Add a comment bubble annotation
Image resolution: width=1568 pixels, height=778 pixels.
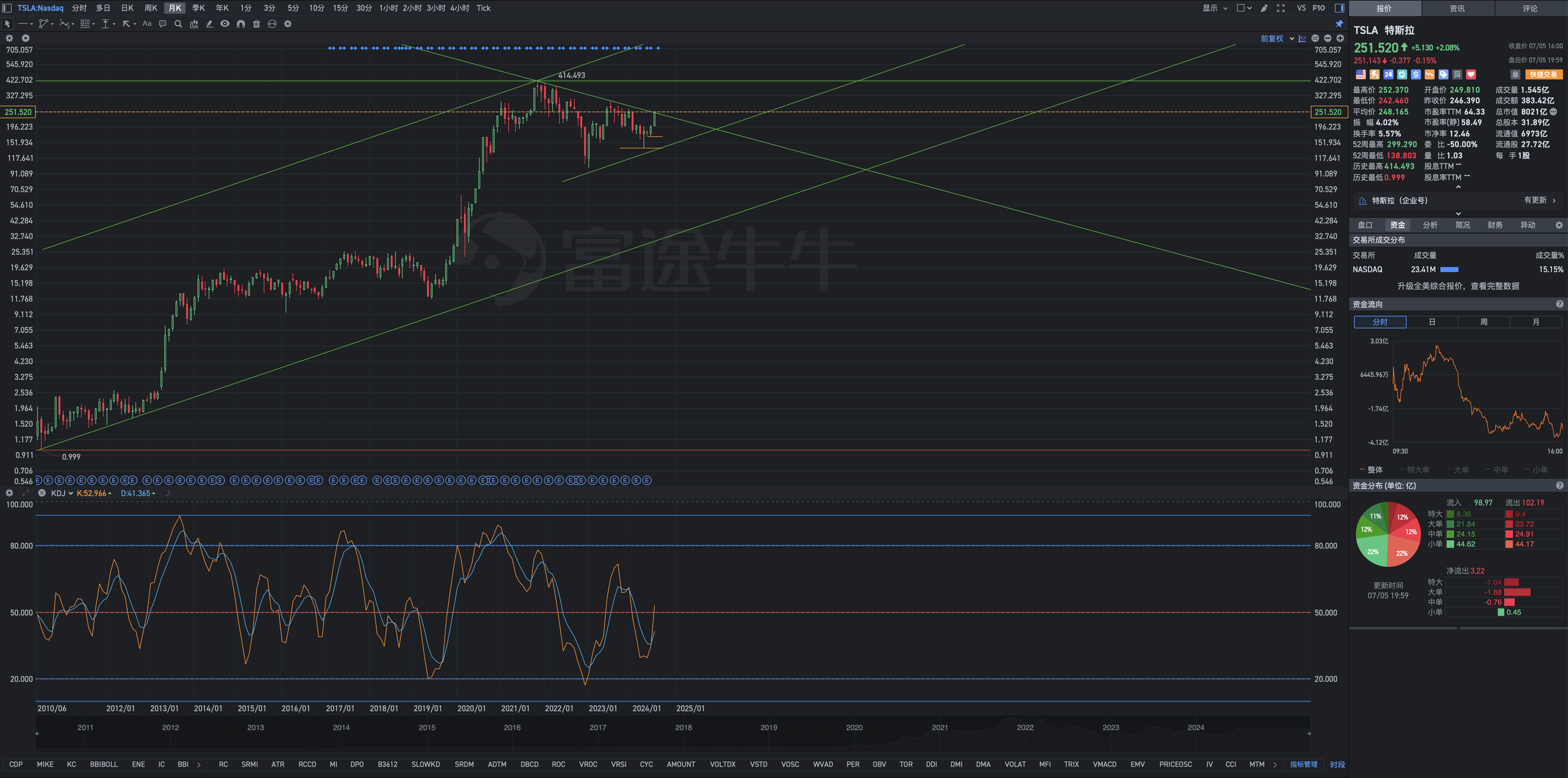162,24
